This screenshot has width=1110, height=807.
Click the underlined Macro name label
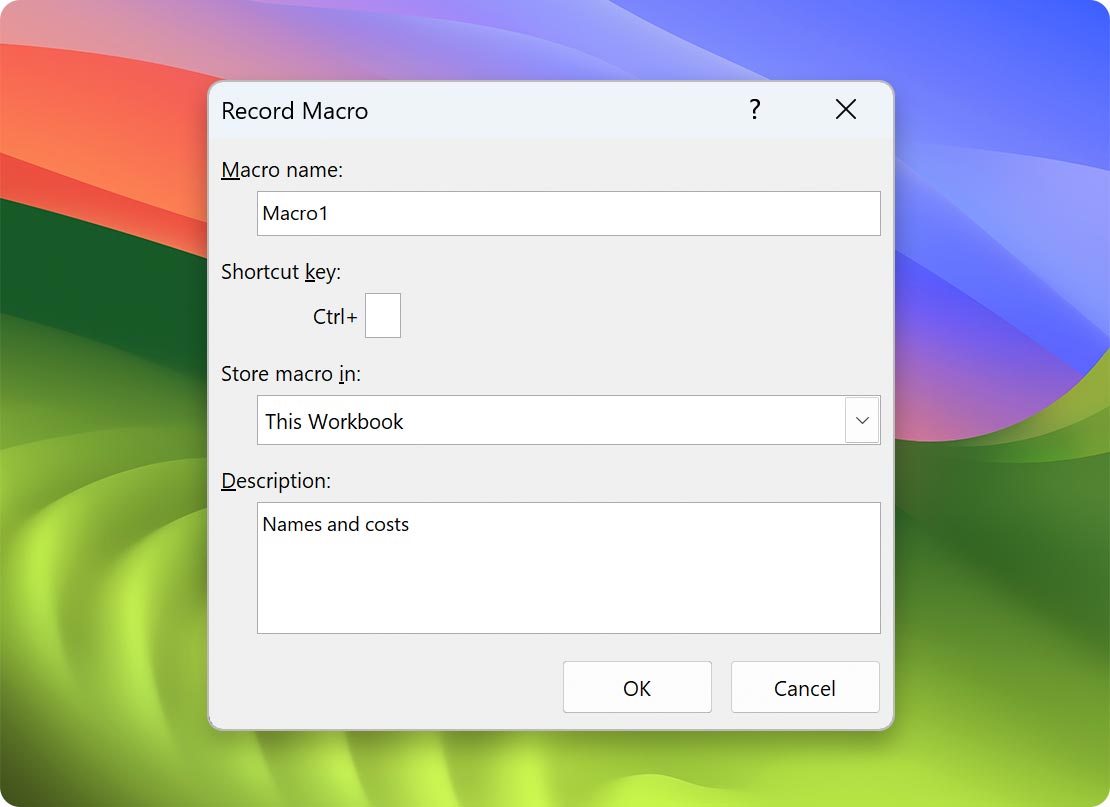(x=281, y=170)
